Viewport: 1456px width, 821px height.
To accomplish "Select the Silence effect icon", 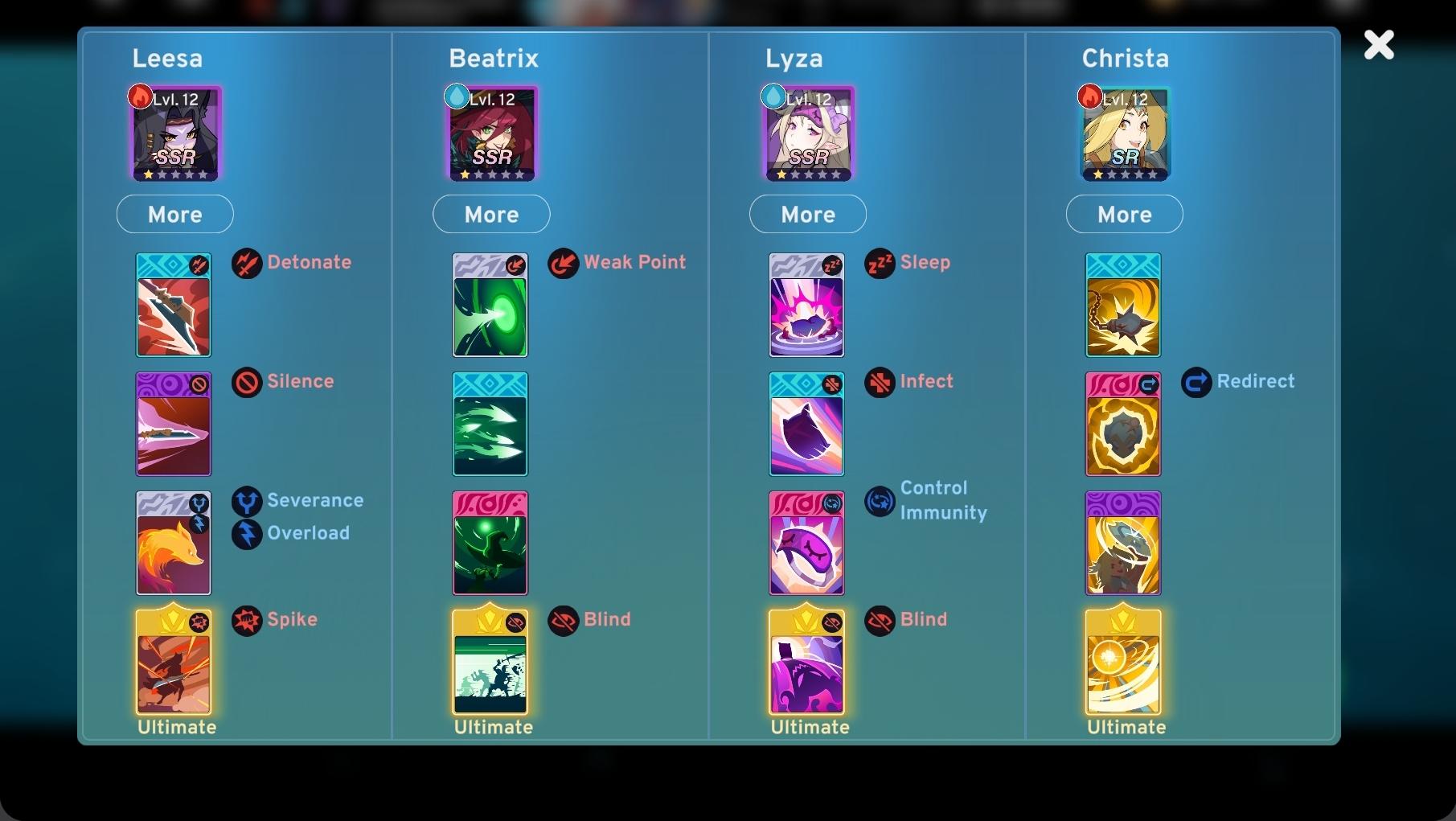I will tap(247, 382).
